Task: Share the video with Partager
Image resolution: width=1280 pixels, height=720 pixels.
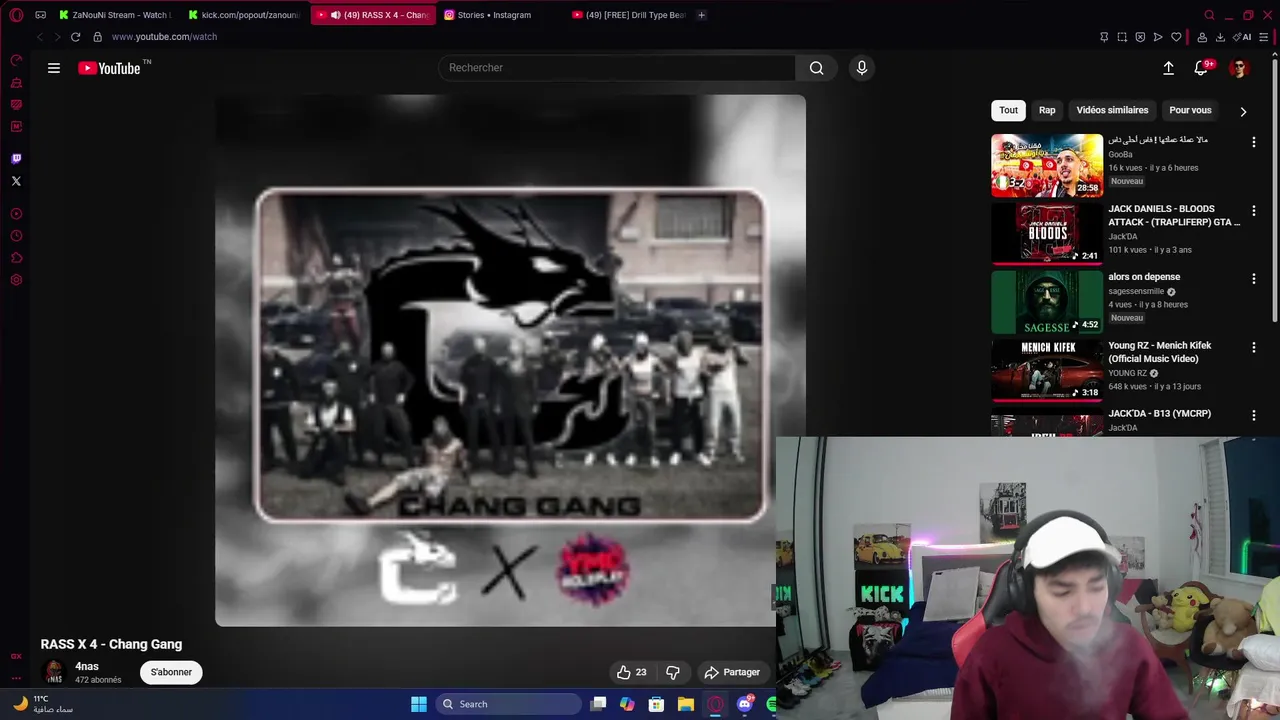Action: (732, 672)
